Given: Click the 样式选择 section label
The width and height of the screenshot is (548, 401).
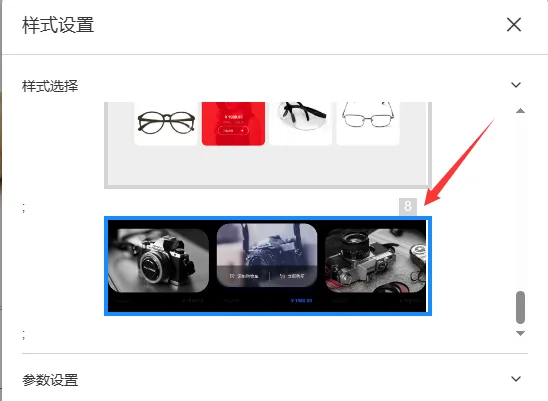Looking at the screenshot, I should click(50, 86).
